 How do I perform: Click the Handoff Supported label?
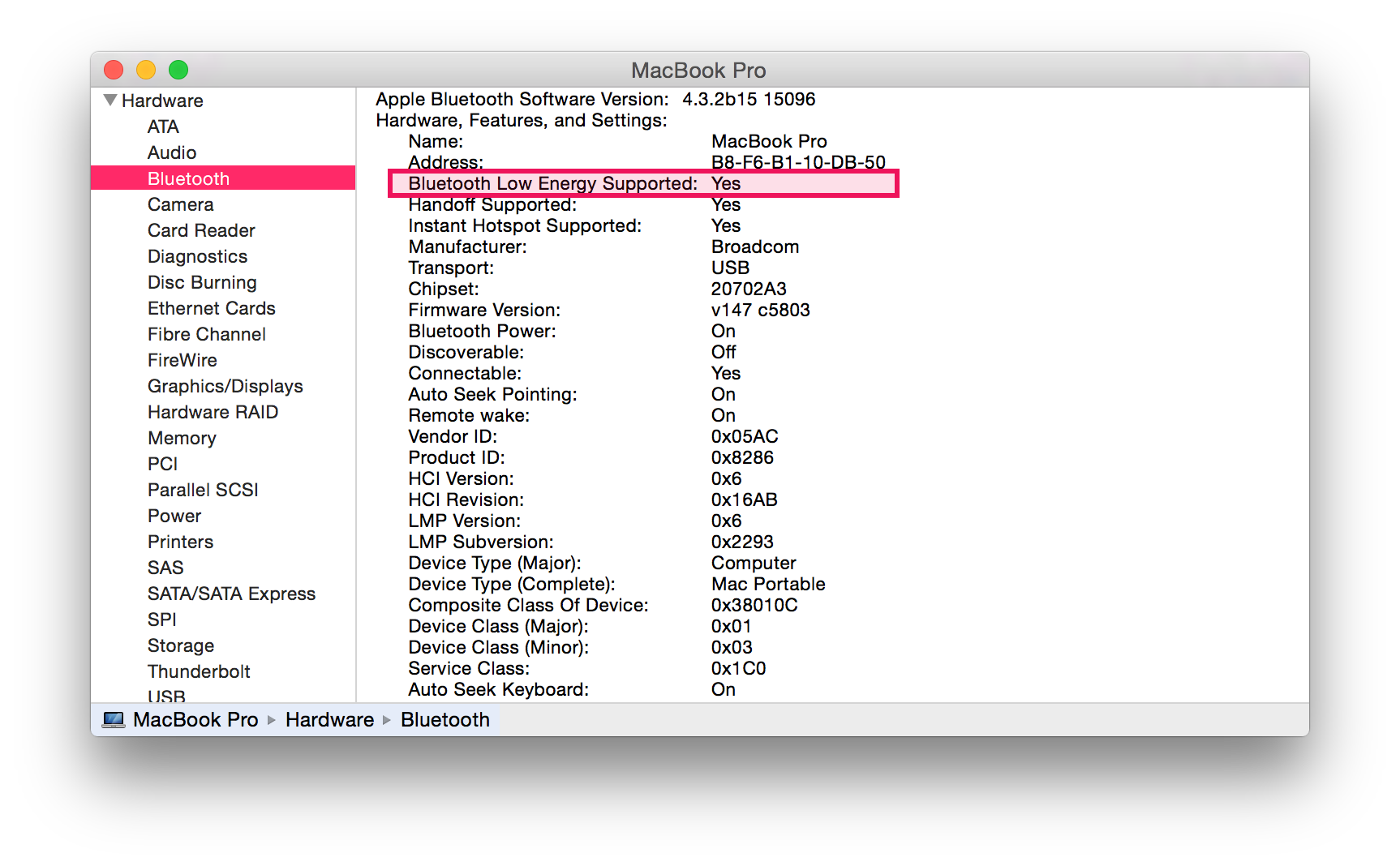(492, 204)
